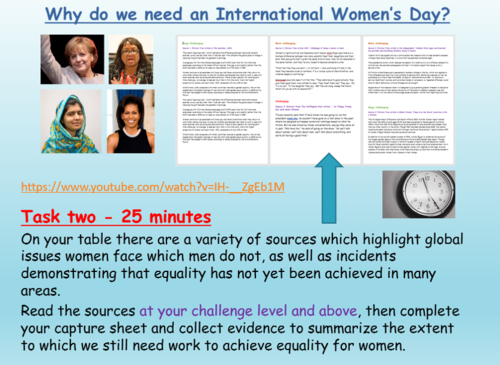Click the green heading on the third source page
500x365 pixels.
(378, 107)
